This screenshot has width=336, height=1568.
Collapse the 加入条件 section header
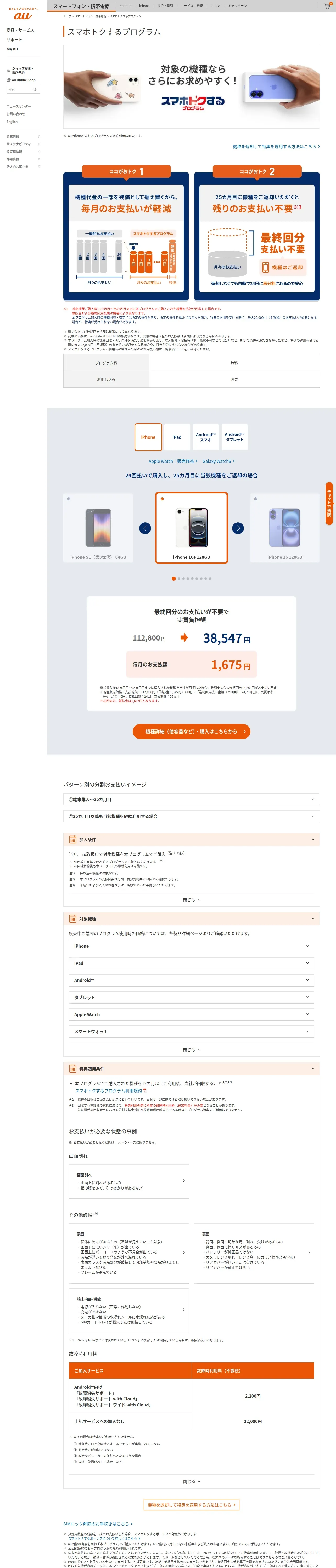click(192, 839)
